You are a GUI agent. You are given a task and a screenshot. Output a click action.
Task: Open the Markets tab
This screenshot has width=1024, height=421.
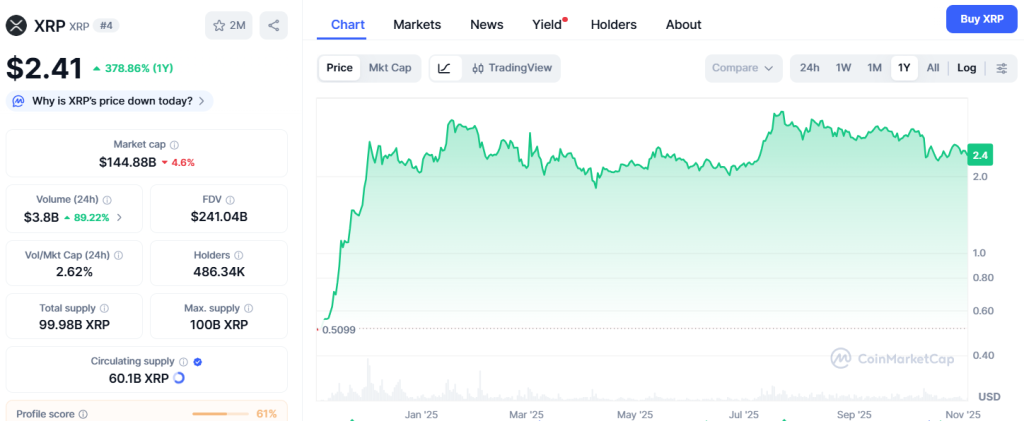[x=417, y=24]
